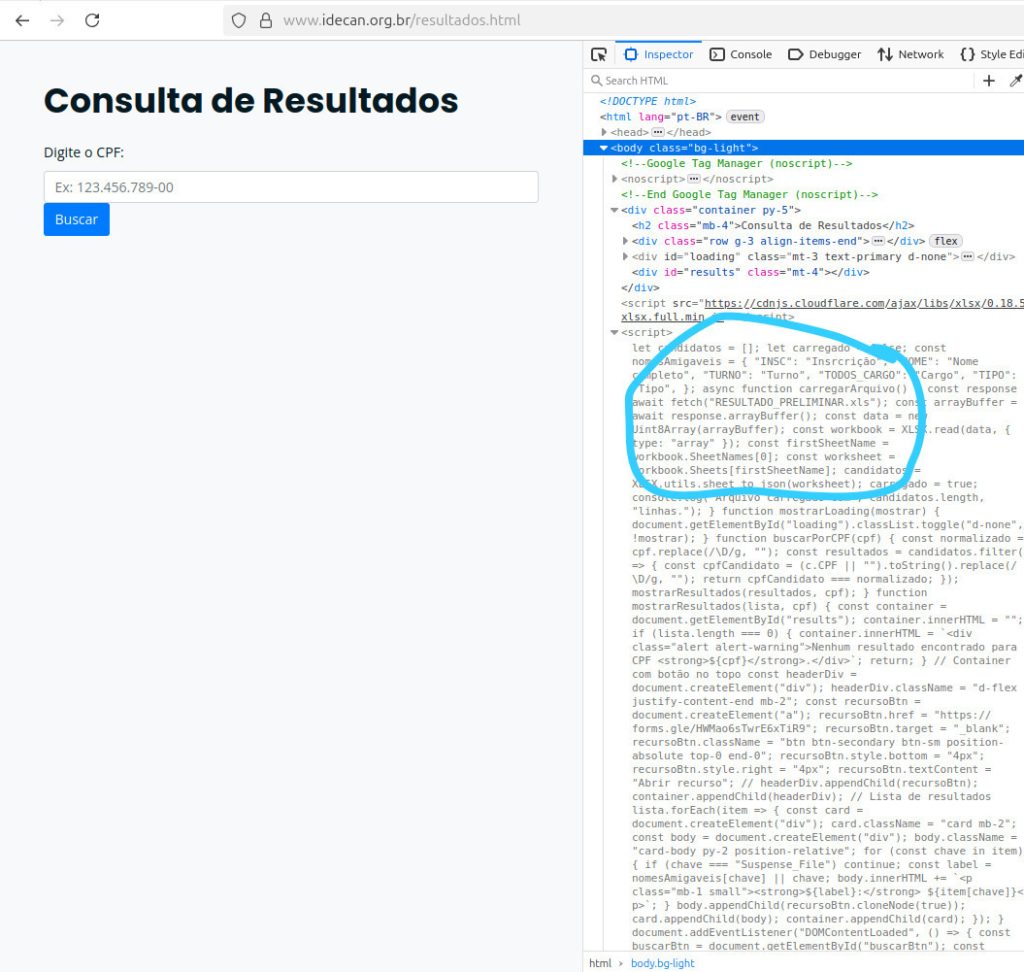The image size is (1024, 972).
Task: Open the Debugger tab
Action: [x=825, y=54]
